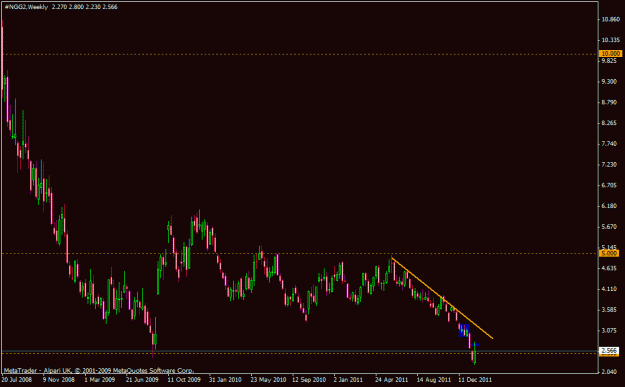Click the 11 Oct 2009 date label
The width and height of the screenshot is (625, 387).
pyautogui.click(x=184, y=379)
